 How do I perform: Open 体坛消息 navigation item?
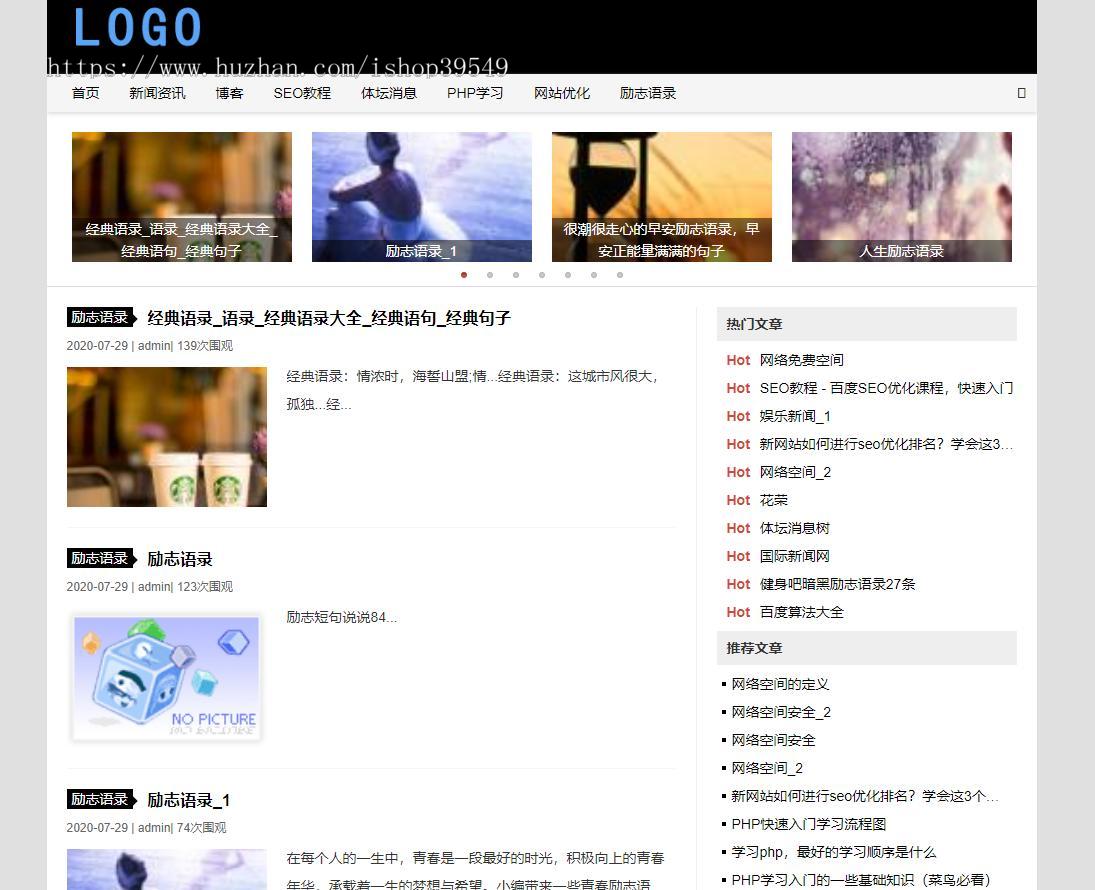(x=389, y=93)
